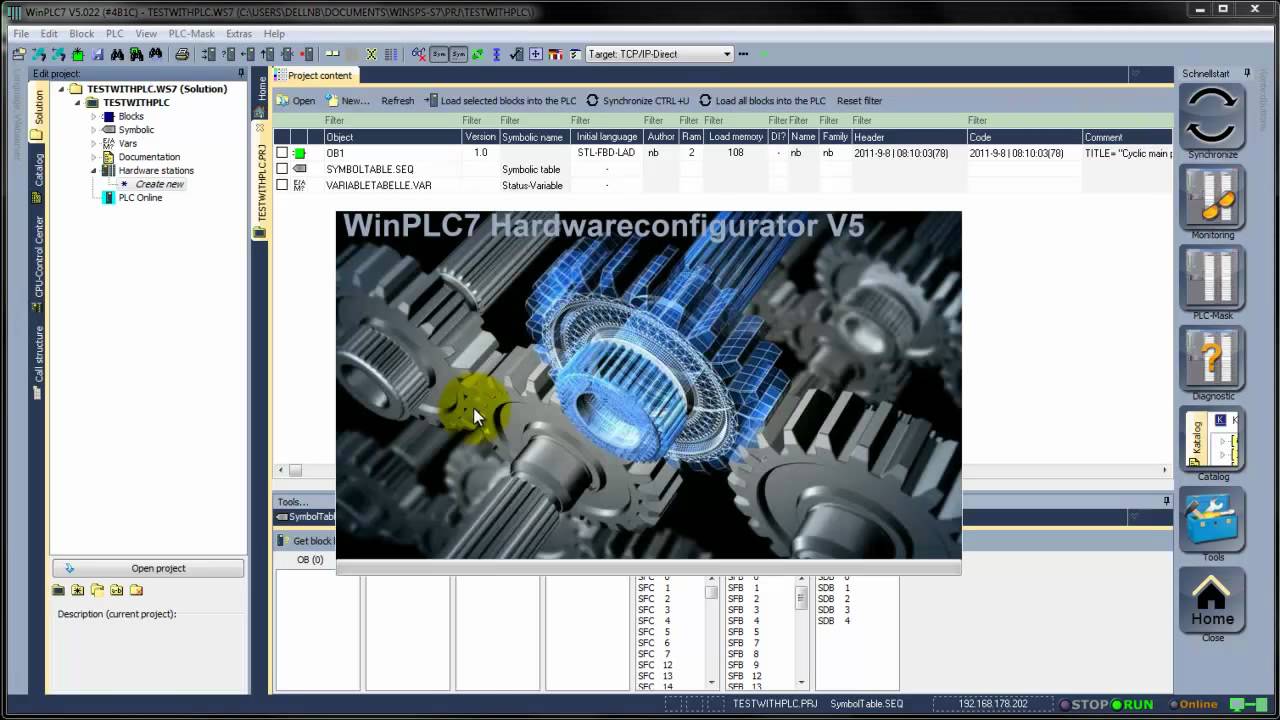
Task: Click the Filter field above Symbolic name
Action: (535, 121)
